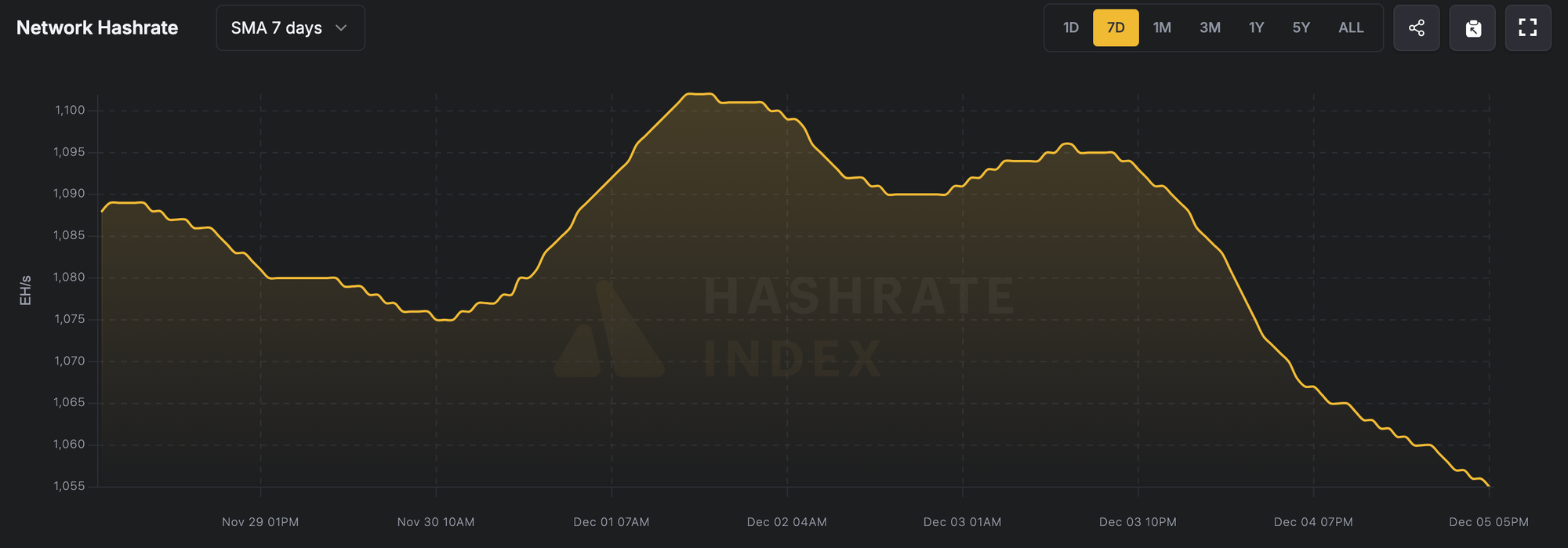This screenshot has height=548, width=1568.
Task: Click the 1,075 y-axis label
Action: click(x=69, y=319)
